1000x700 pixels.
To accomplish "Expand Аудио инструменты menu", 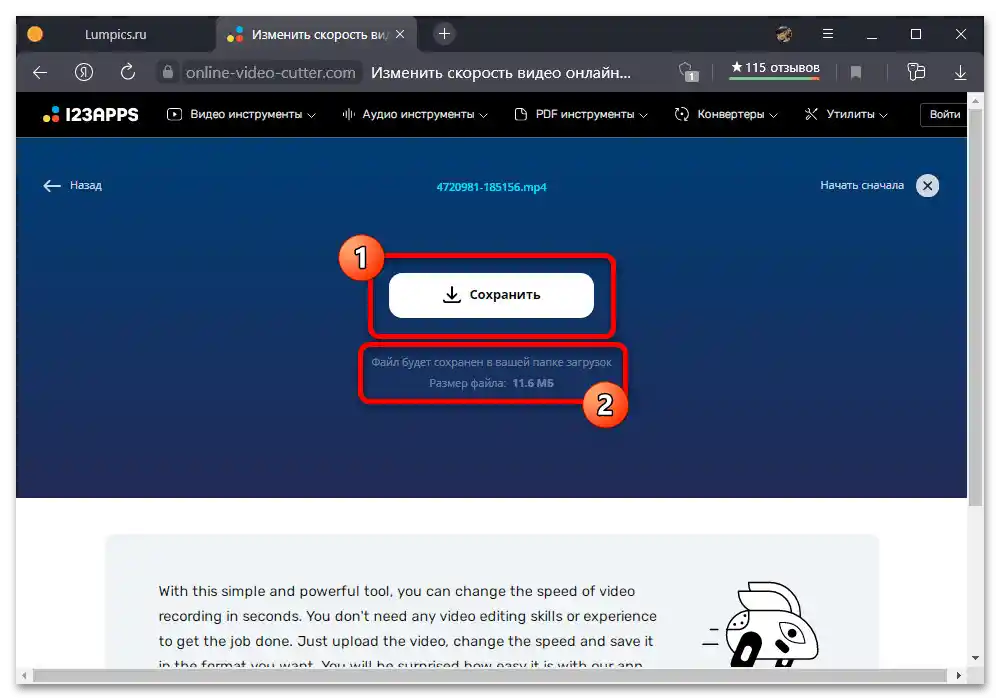I will (415, 115).
